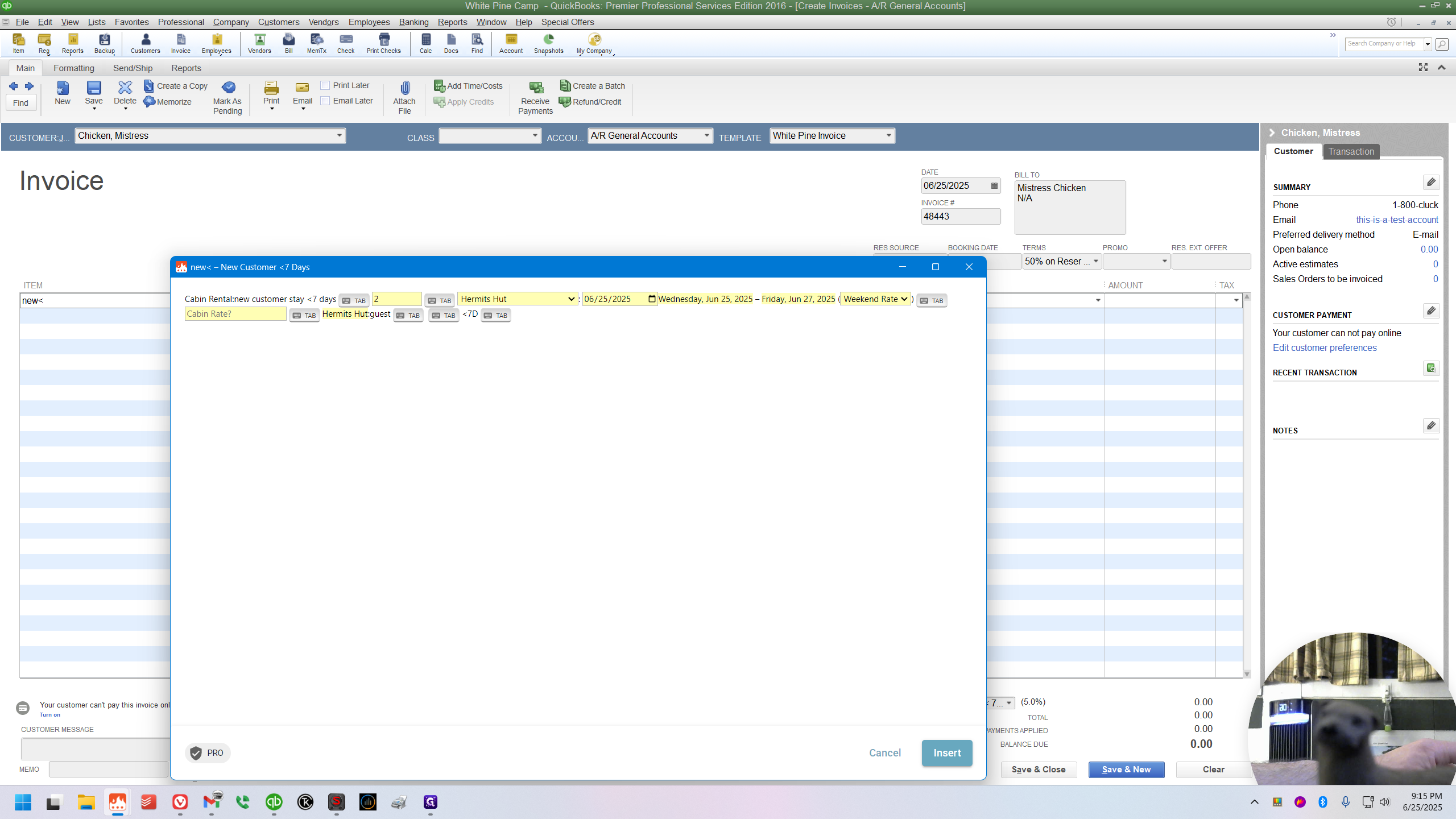Go to next invoice with right arrow
Viewport: 1456px width, 819px height.
pos(29,86)
